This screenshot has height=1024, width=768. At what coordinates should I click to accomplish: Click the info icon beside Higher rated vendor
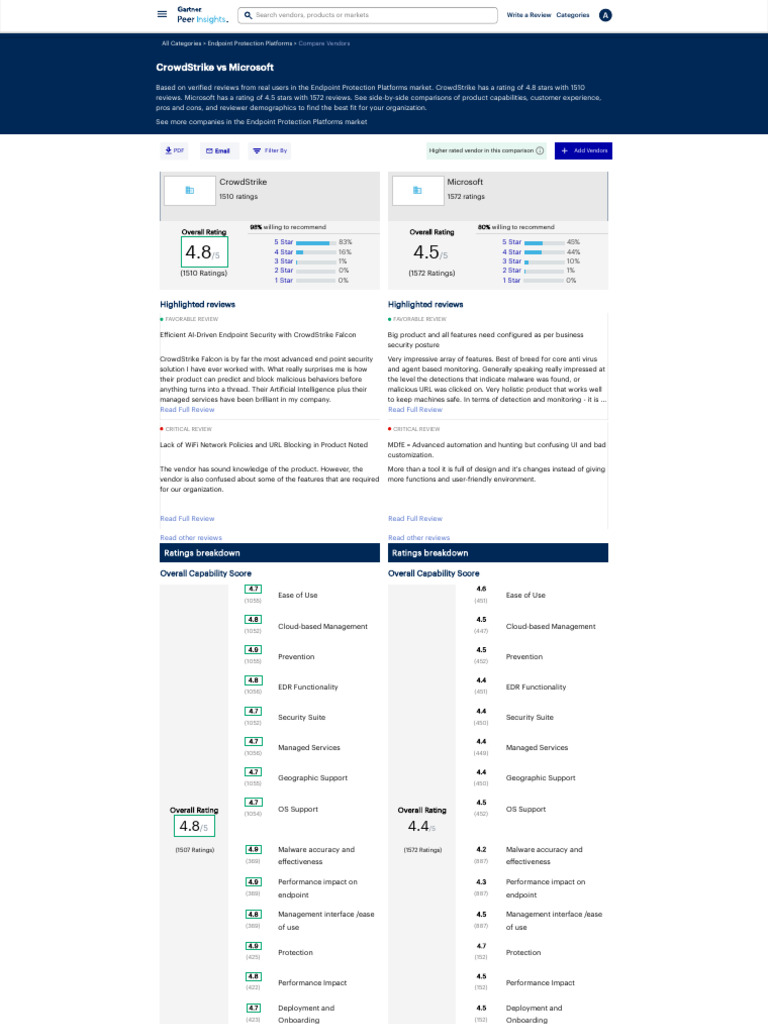[540, 151]
